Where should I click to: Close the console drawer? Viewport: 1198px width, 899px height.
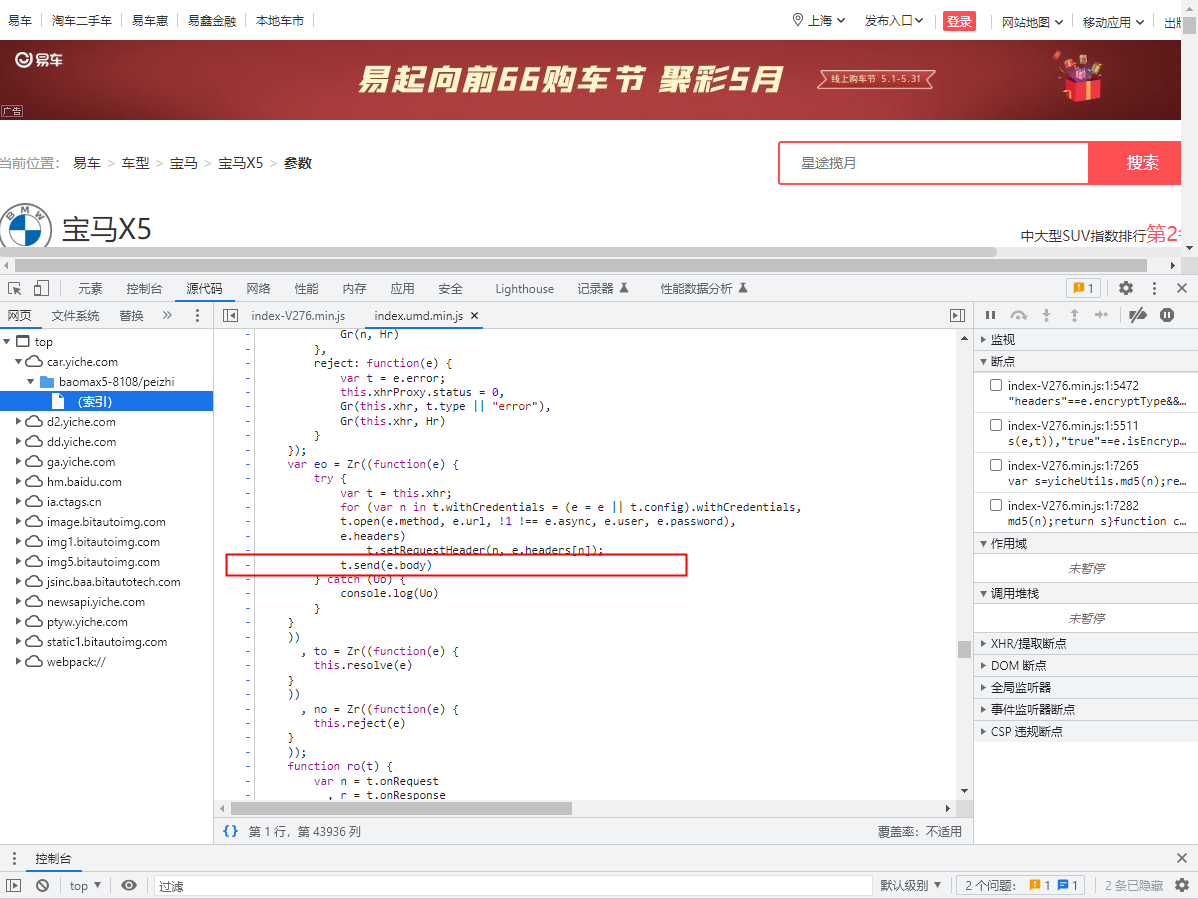click(x=1181, y=858)
